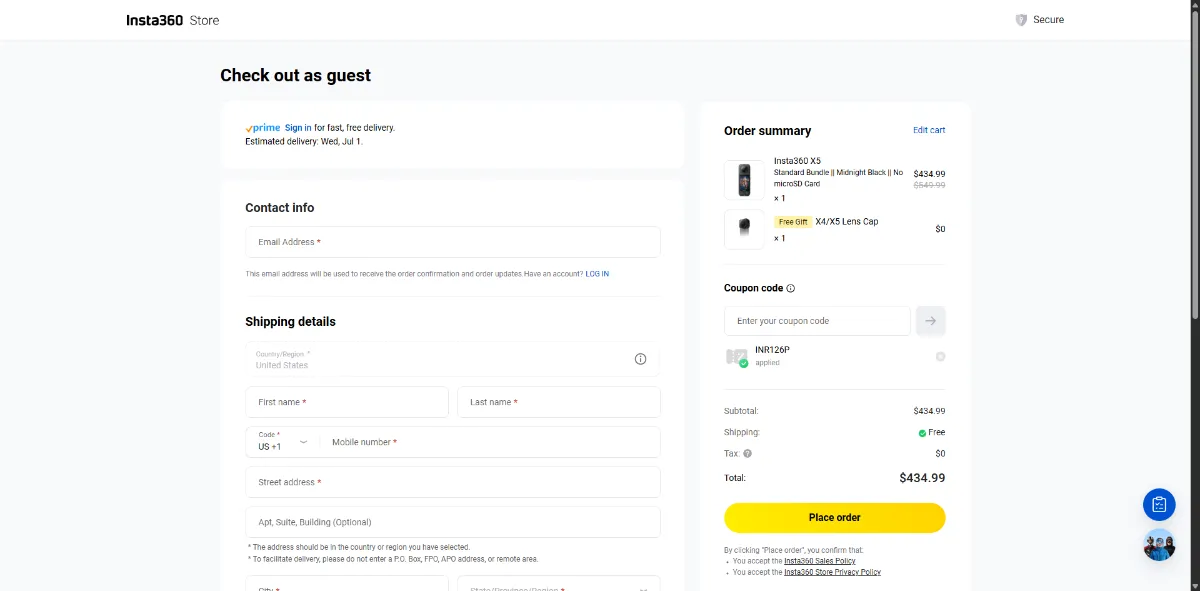Expand the phone country Code dropdown

pyautogui.click(x=283, y=442)
